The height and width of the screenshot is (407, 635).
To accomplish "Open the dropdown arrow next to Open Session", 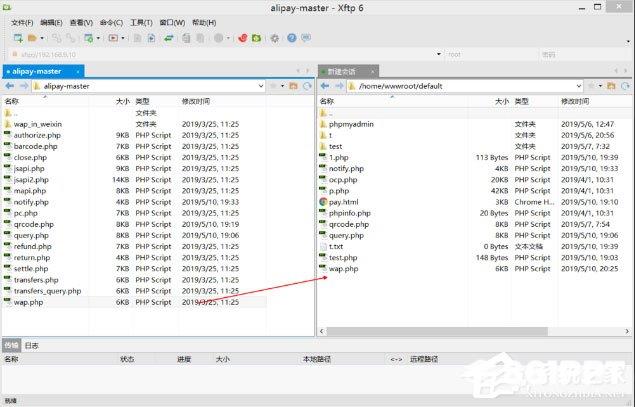I will [x=42, y=38].
